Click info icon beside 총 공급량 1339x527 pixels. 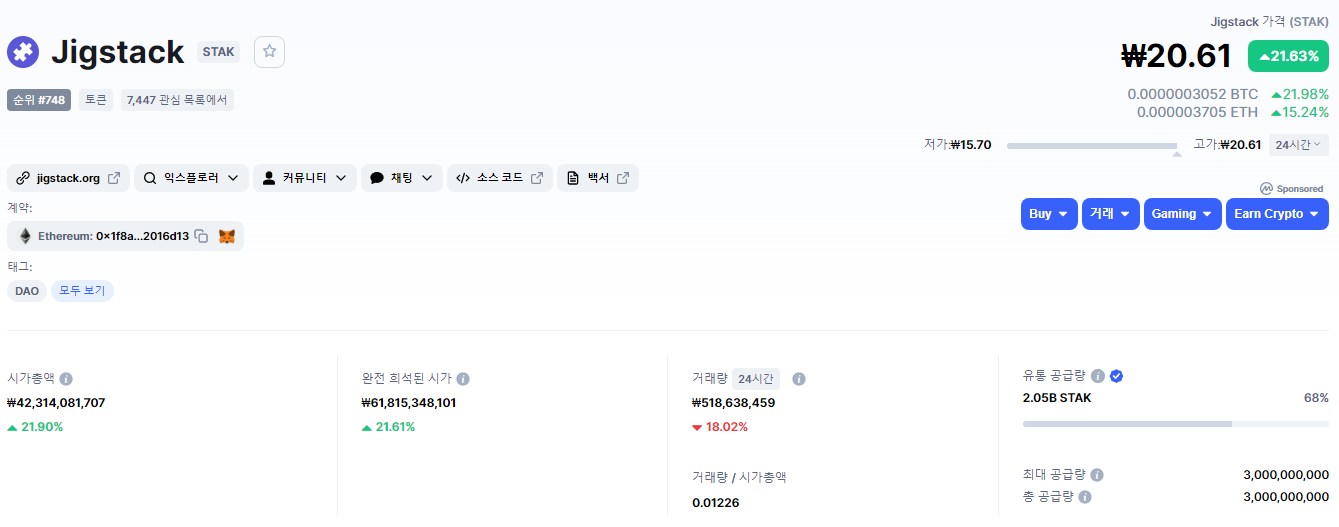pyautogui.click(x=1085, y=496)
